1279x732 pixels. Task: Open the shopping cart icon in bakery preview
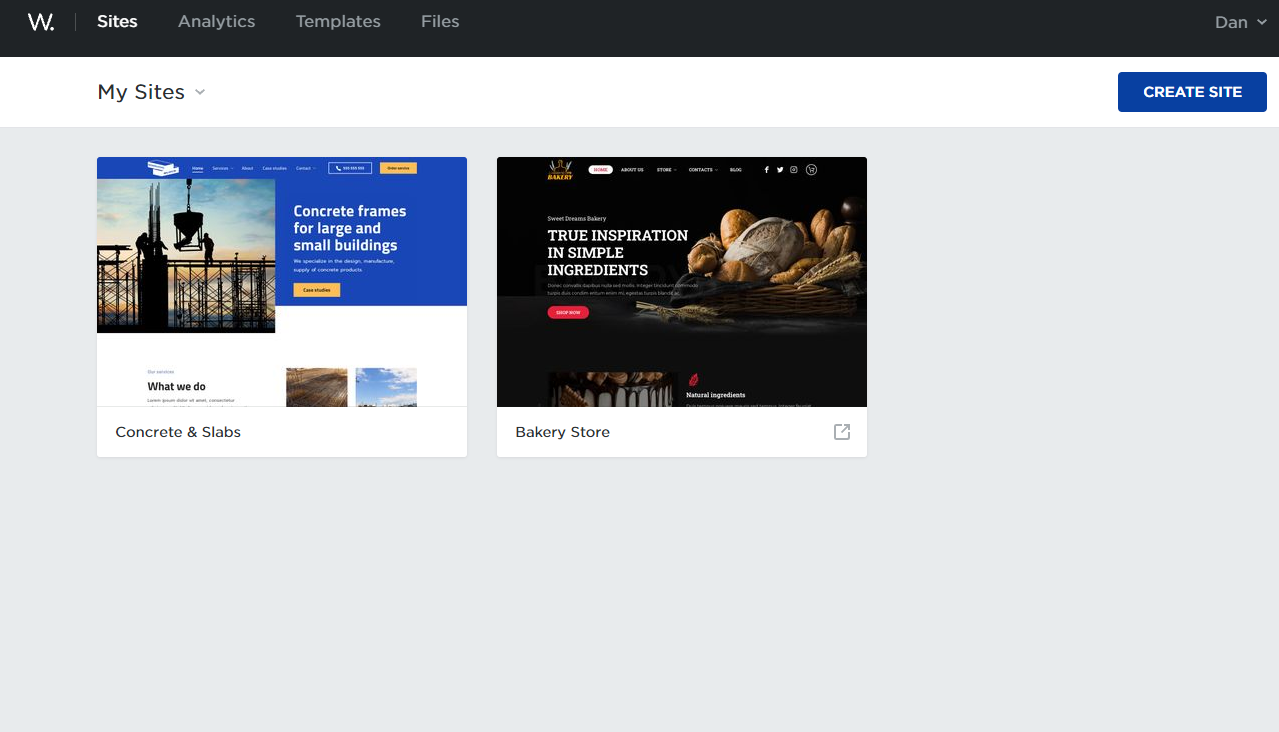(x=811, y=169)
